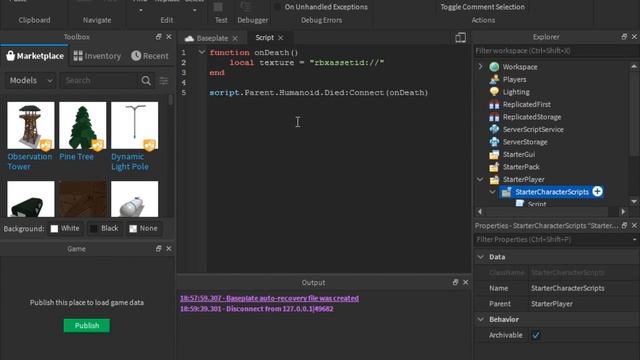Select the Pine Tree model thumbnail
Screen dimensions: 640x360
[x=82, y=125]
